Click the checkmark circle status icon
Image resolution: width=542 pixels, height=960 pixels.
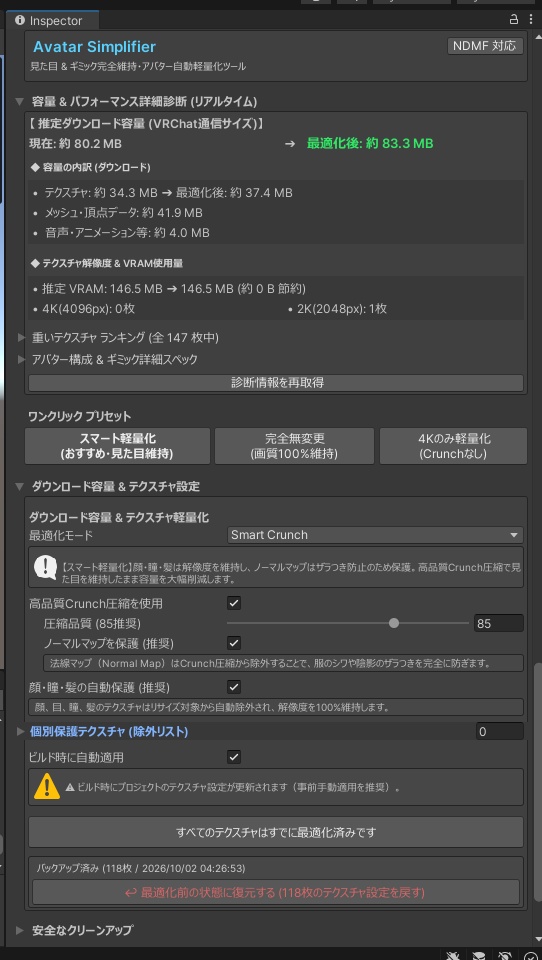point(530,955)
